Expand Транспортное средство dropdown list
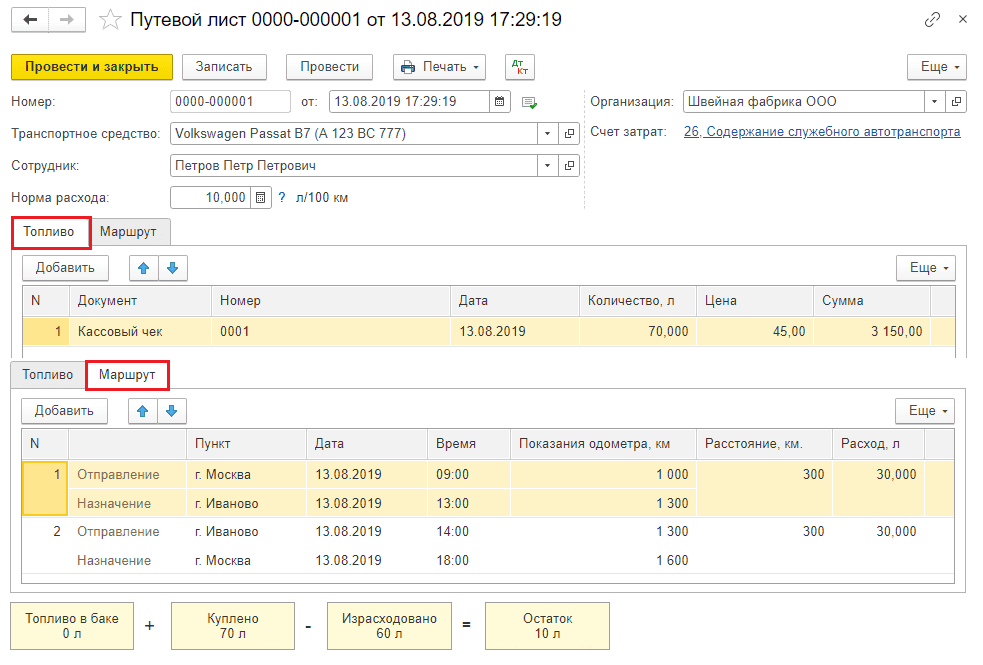 tap(547, 133)
